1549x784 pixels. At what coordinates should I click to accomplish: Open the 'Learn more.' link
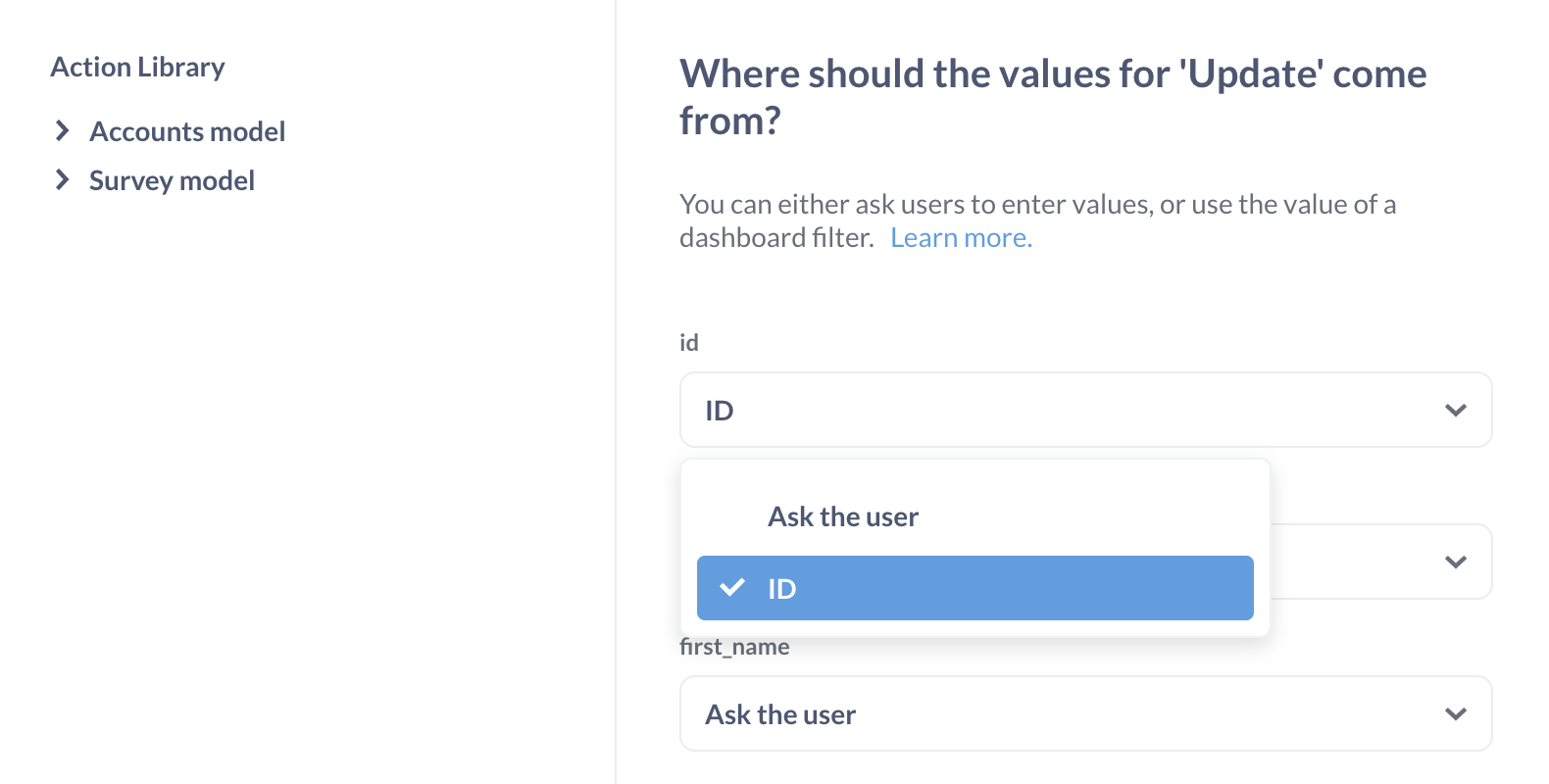click(x=961, y=238)
